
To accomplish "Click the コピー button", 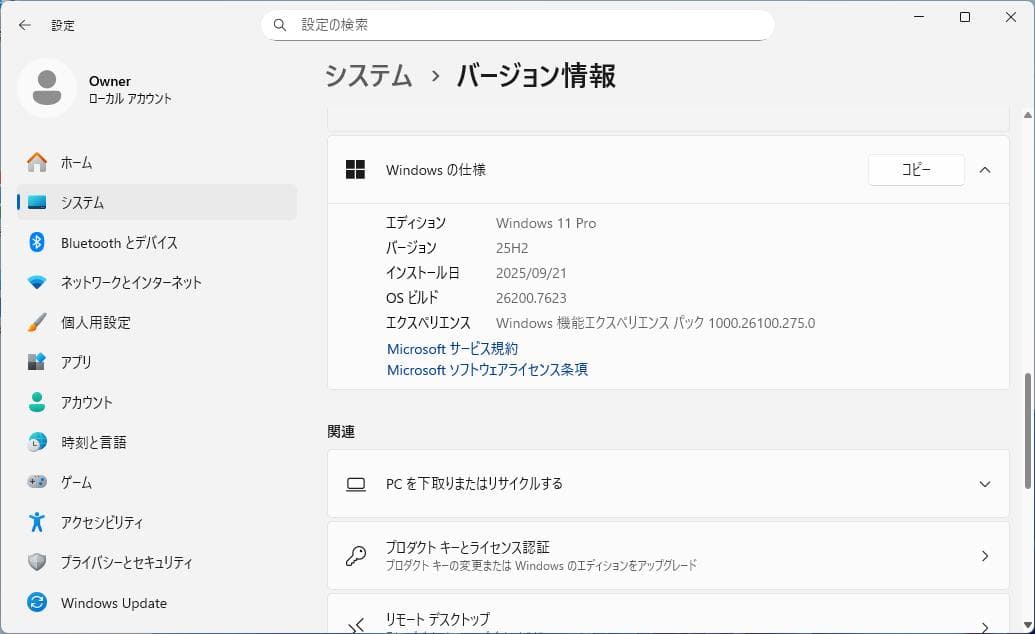I will tap(915, 169).
